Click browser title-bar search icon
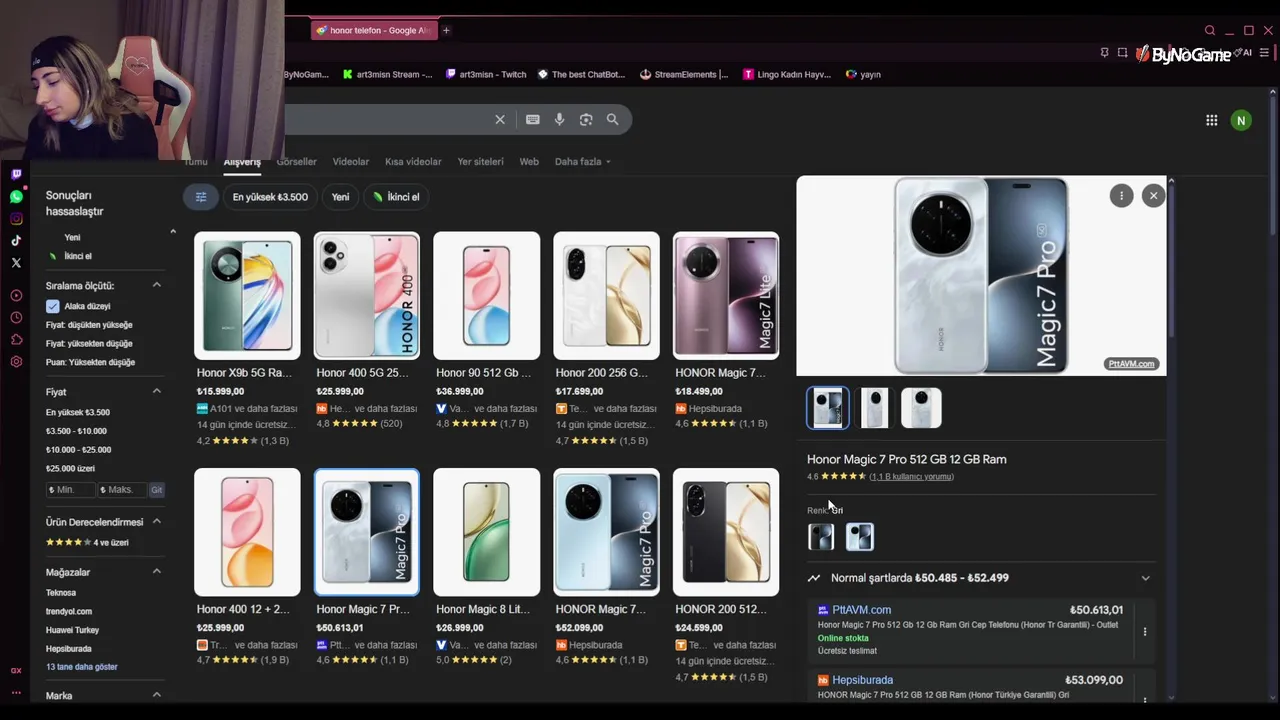 [1210, 31]
